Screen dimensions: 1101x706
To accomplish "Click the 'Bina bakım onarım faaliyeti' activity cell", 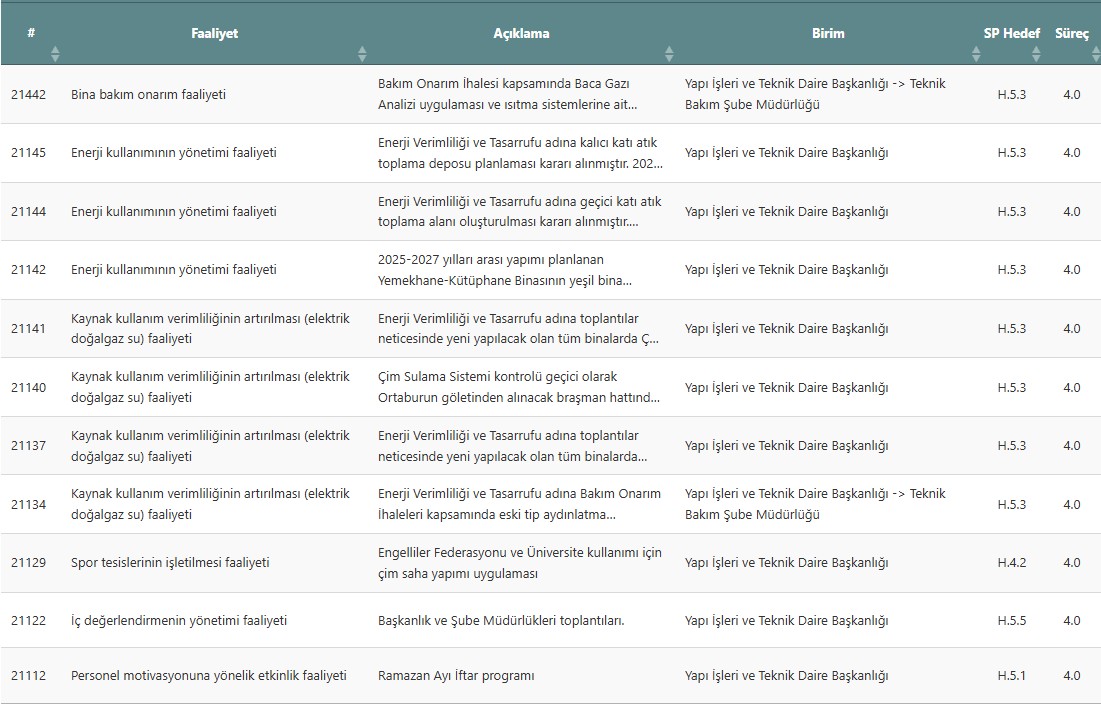I will point(148,95).
